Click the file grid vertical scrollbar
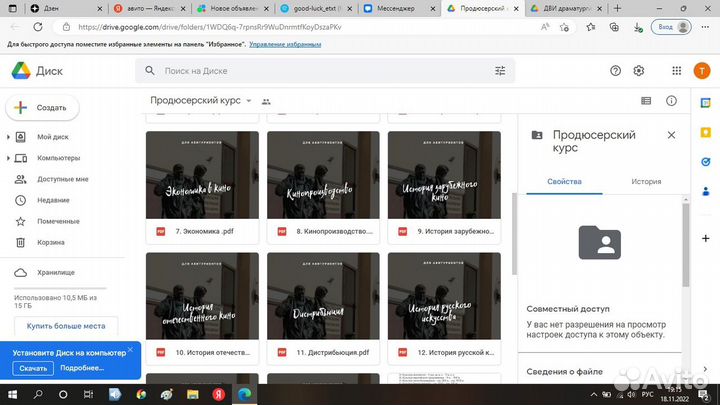This screenshot has width=720, height=405. [x=514, y=234]
